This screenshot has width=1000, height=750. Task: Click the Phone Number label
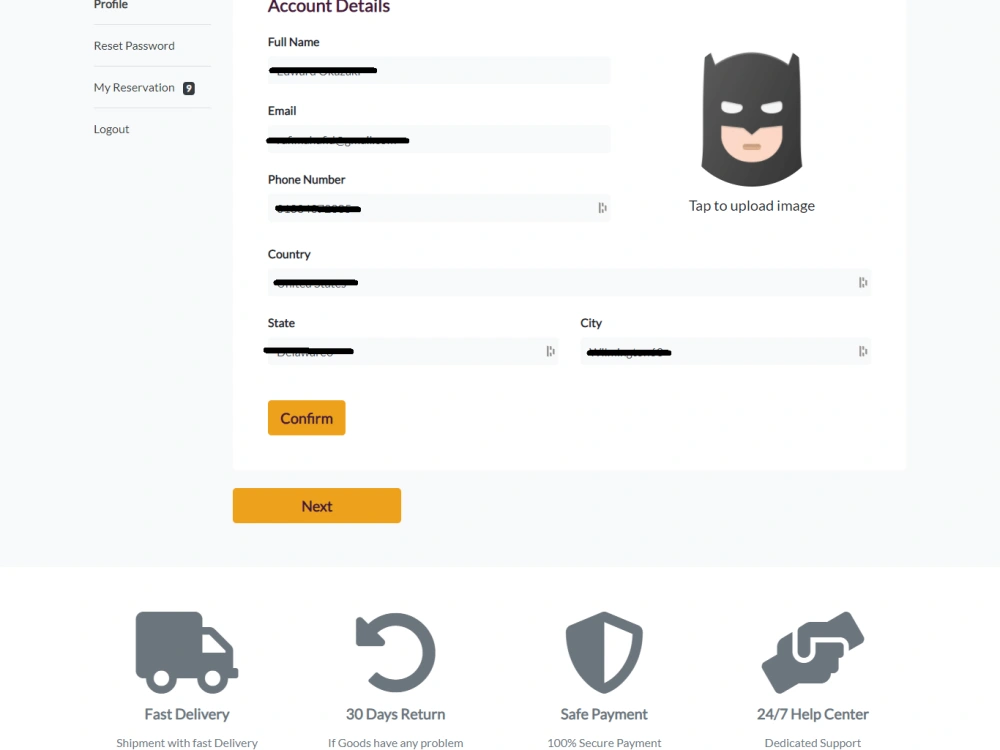pos(306,180)
